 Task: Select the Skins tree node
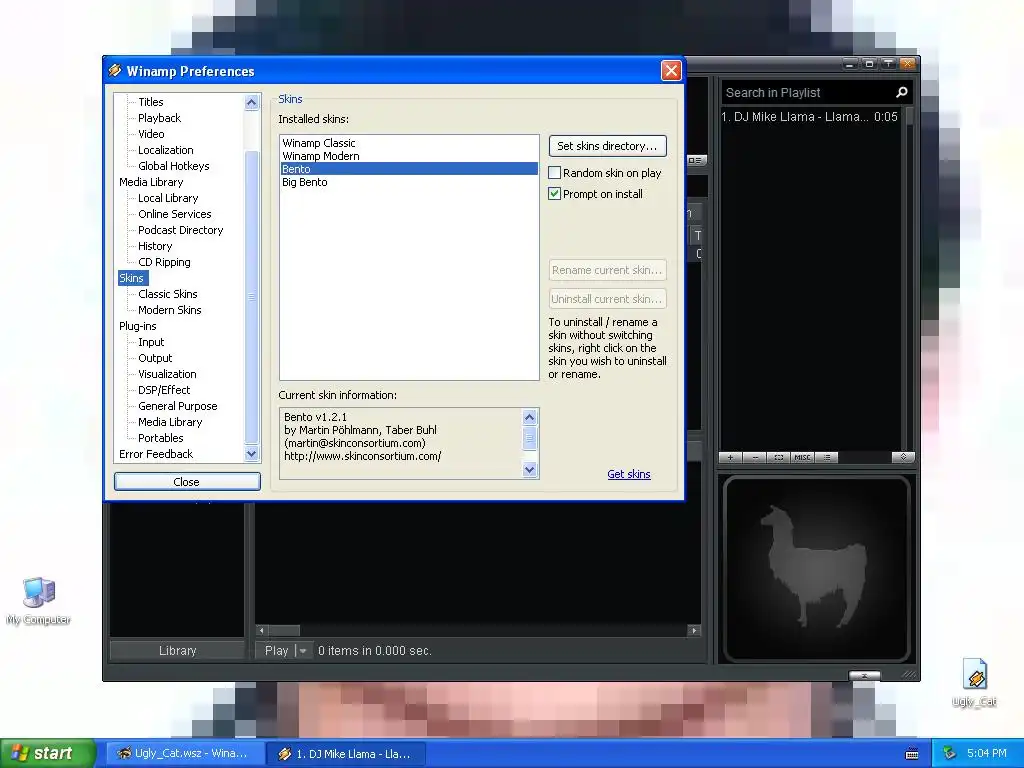pyautogui.click(x=131, y=278)
